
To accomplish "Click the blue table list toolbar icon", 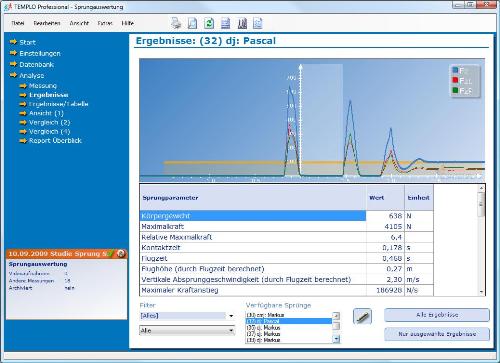I will [x=226, y=23].
